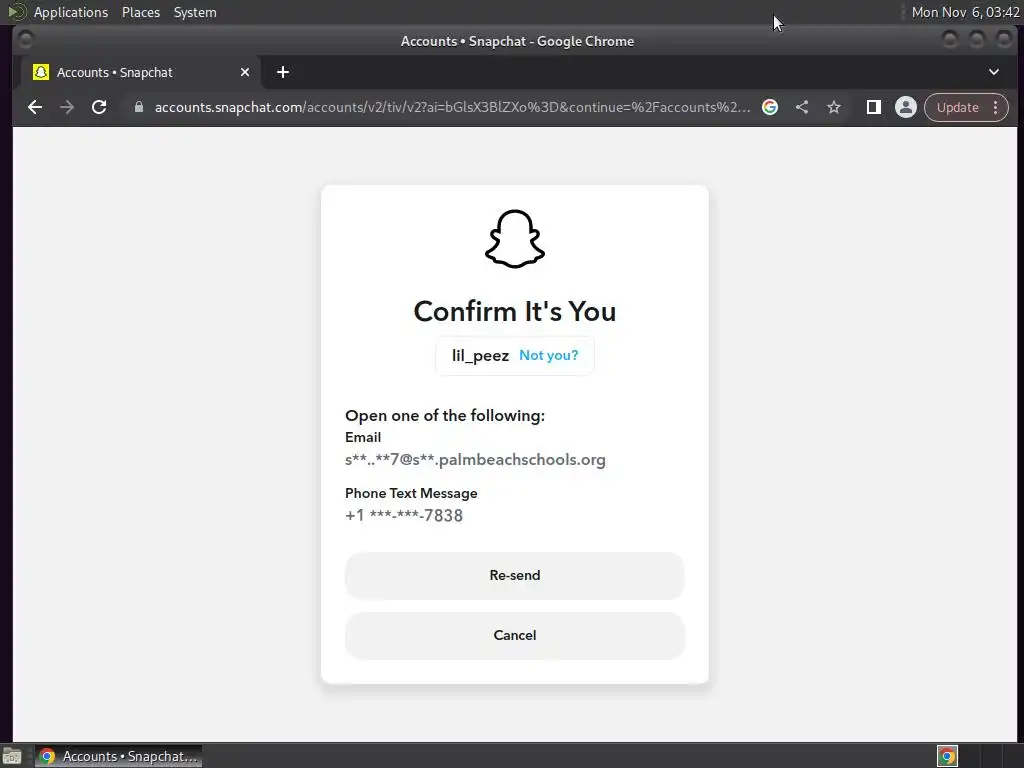Viewport: 1024px width, 768px height.
Task: Click the Snapchat ghost logo
Action: point(515,239)
